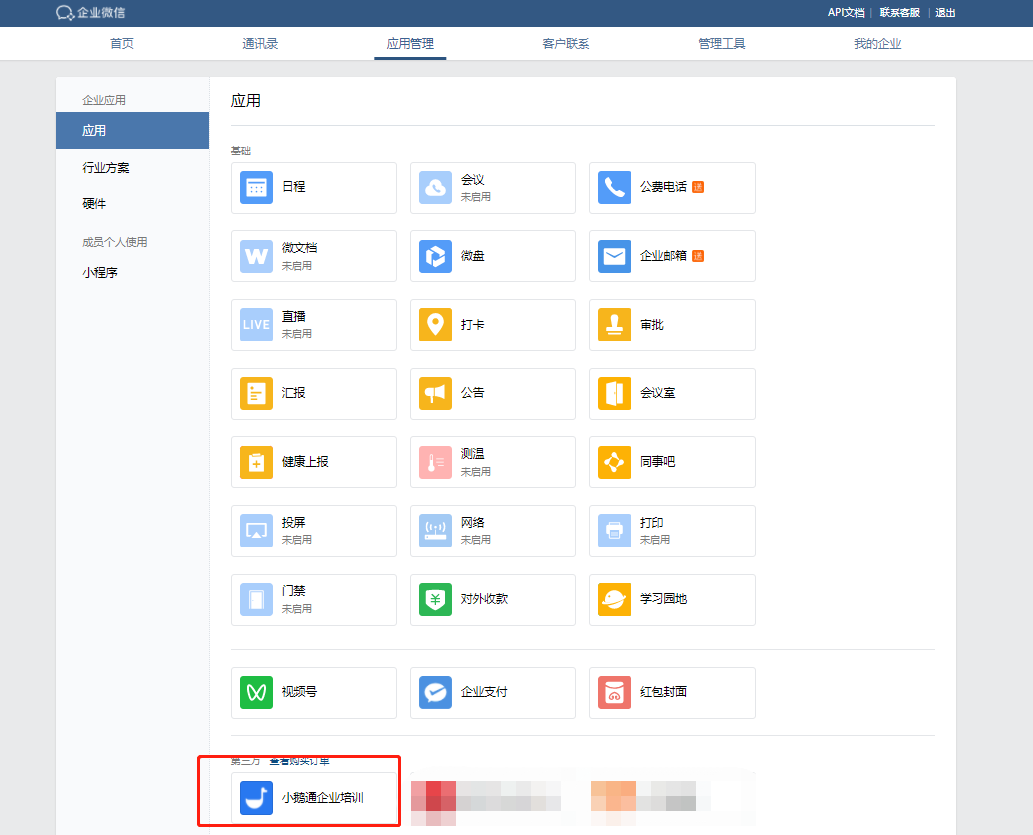Open the 企业支付 blue icon

click(x=435, y=692)
